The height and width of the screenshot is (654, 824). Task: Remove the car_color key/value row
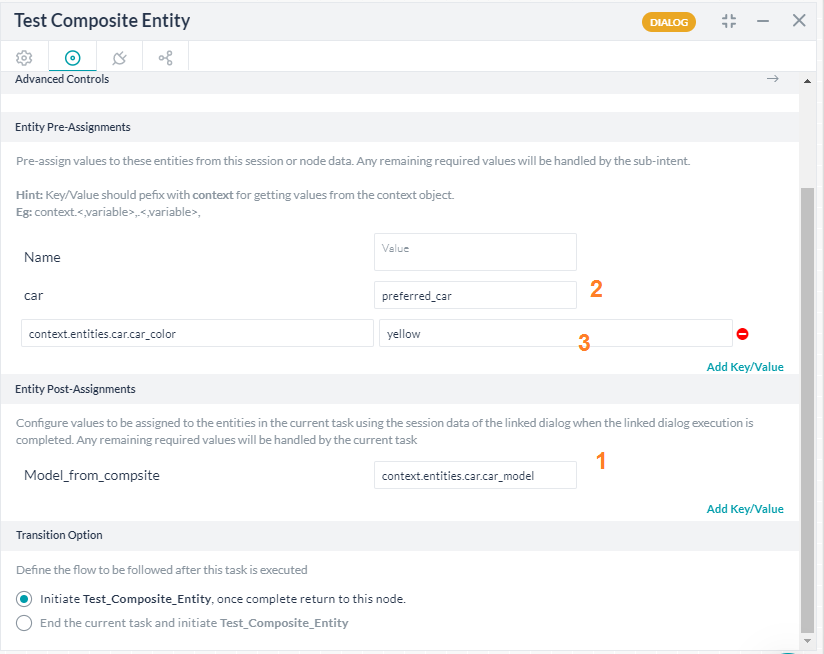[743, 334]
